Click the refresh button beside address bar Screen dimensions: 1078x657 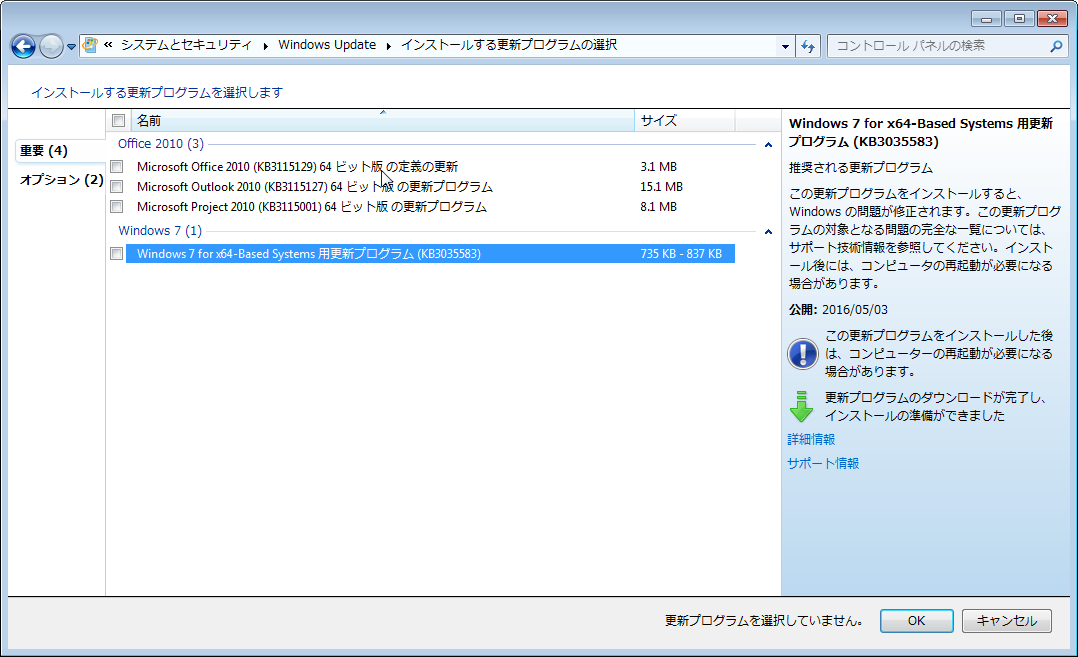click(x=808, y=46)
